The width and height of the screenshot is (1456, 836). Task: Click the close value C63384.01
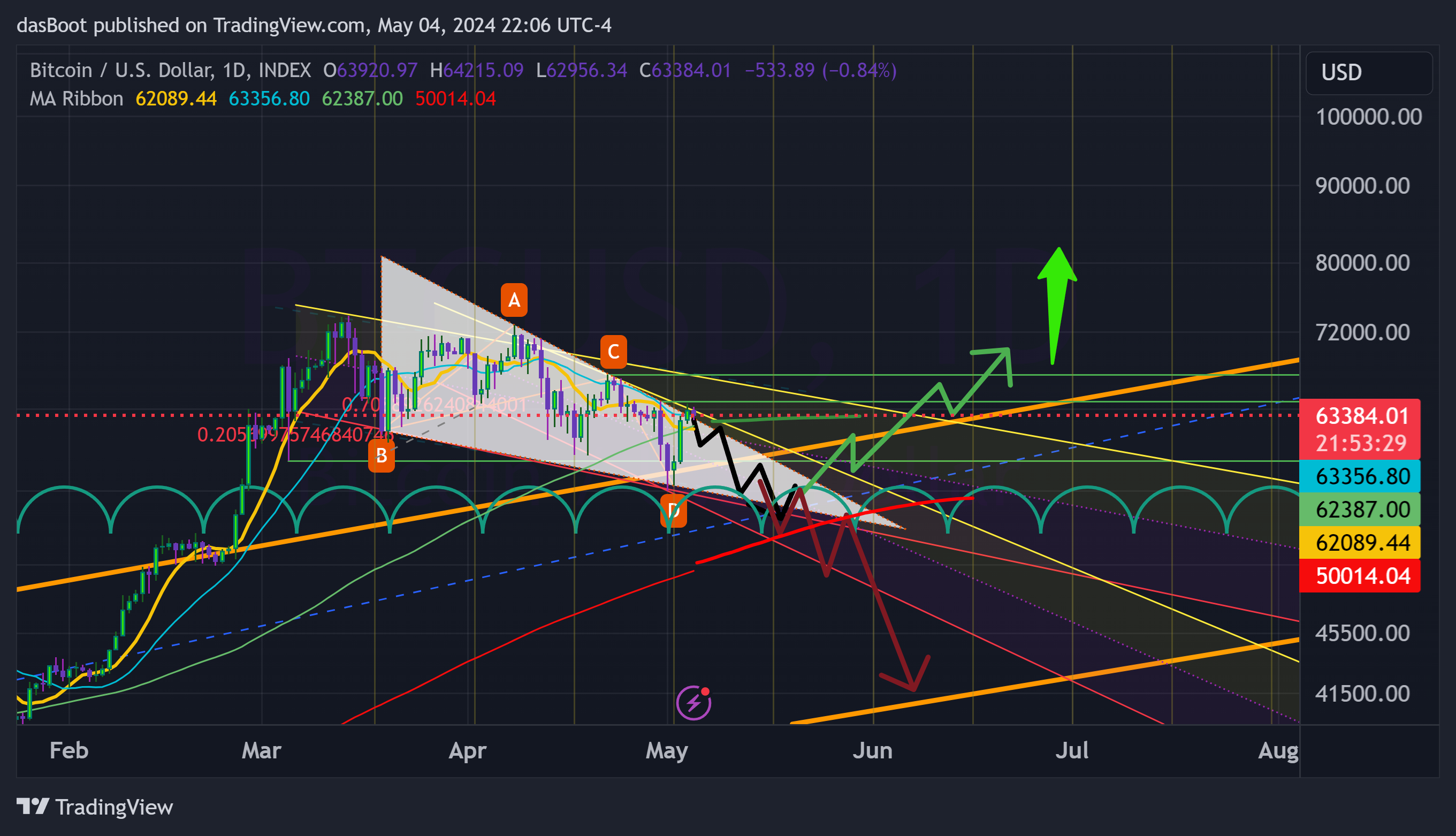click(x=686, y=70)
